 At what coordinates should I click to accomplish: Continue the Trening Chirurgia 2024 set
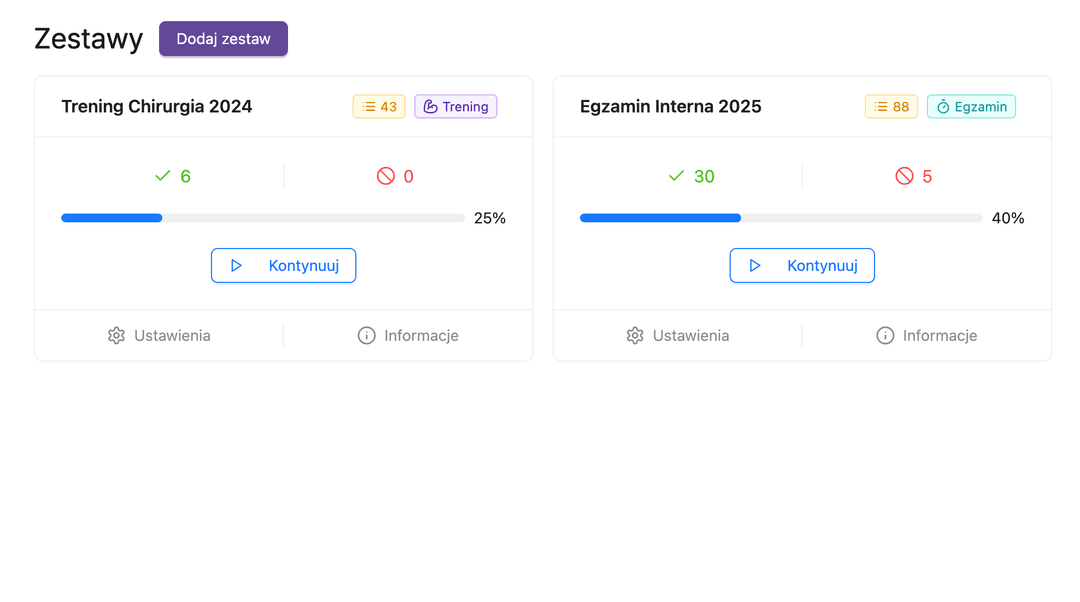(283, 265)
